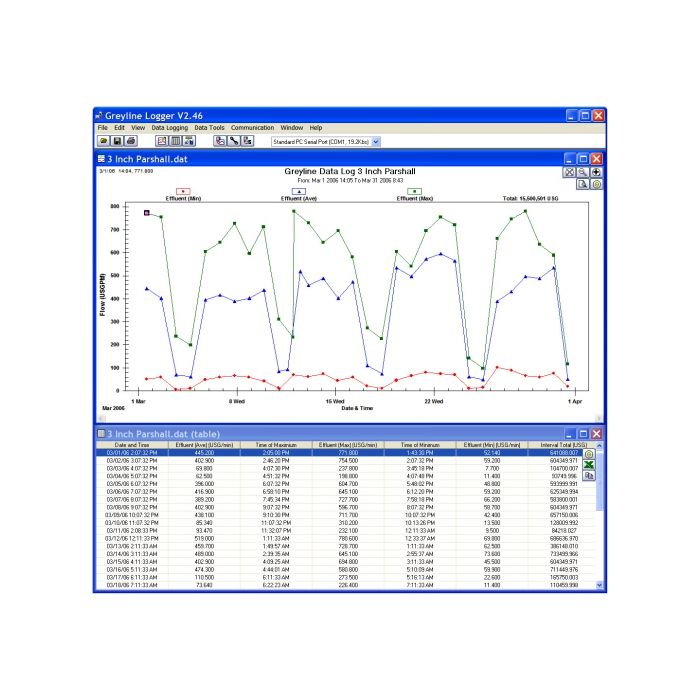Image resolution: width=700 pixels, height=700 pixels.
Task: Click the Time of Maximum column header
Action: click(276, 445)
